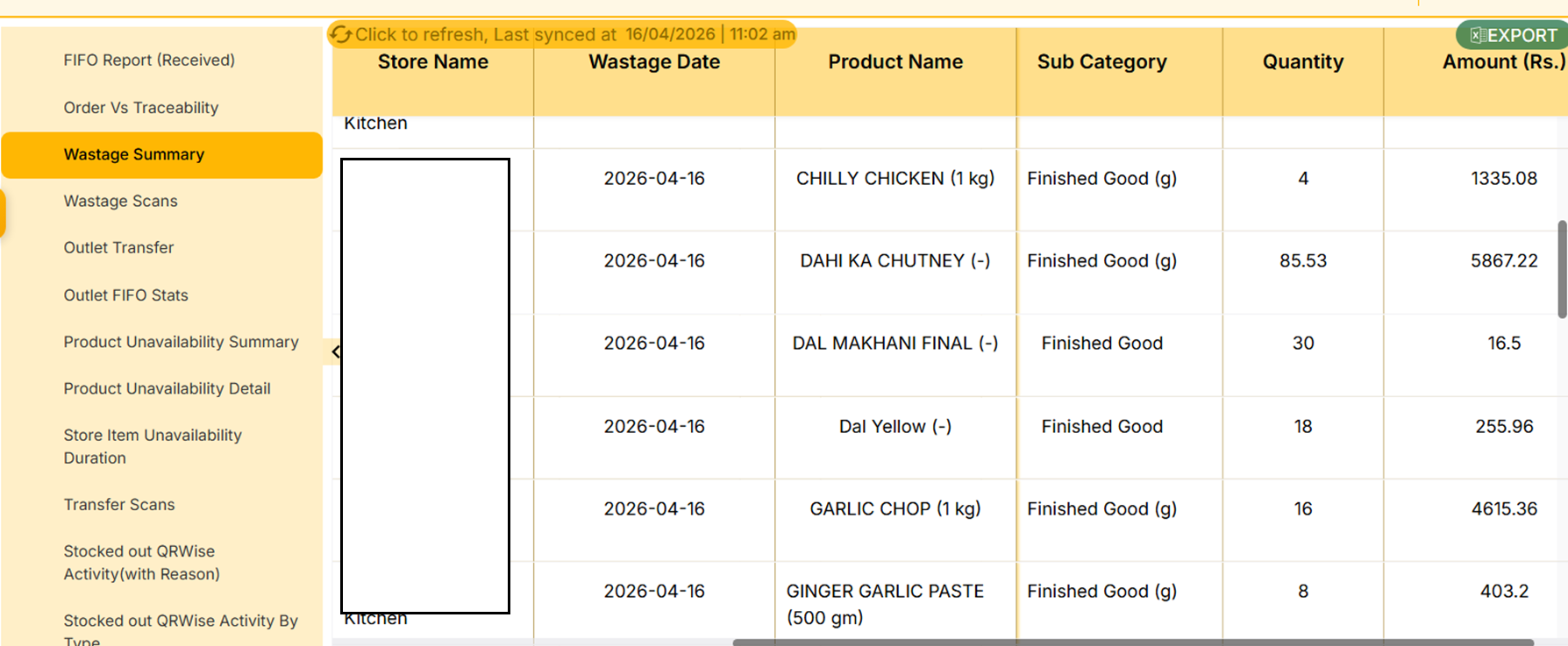The image size is (1568, 646).
Task: Open FIFO Report (Received) page
Action: (149, 60)
